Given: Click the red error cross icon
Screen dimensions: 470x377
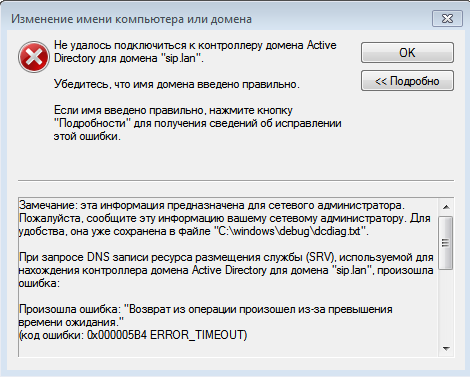Looking at the screenshot, I should pyautogui.click(x=34, y=57).
